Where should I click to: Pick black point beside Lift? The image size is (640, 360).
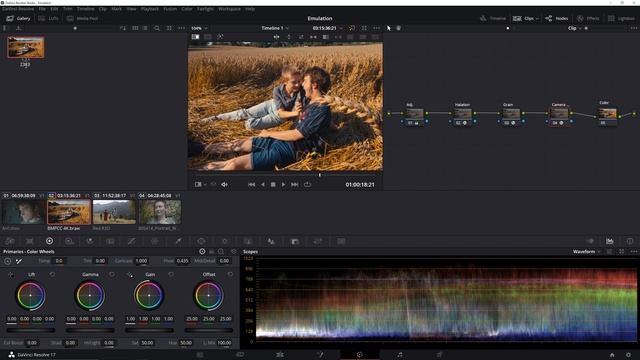point(11,275)
